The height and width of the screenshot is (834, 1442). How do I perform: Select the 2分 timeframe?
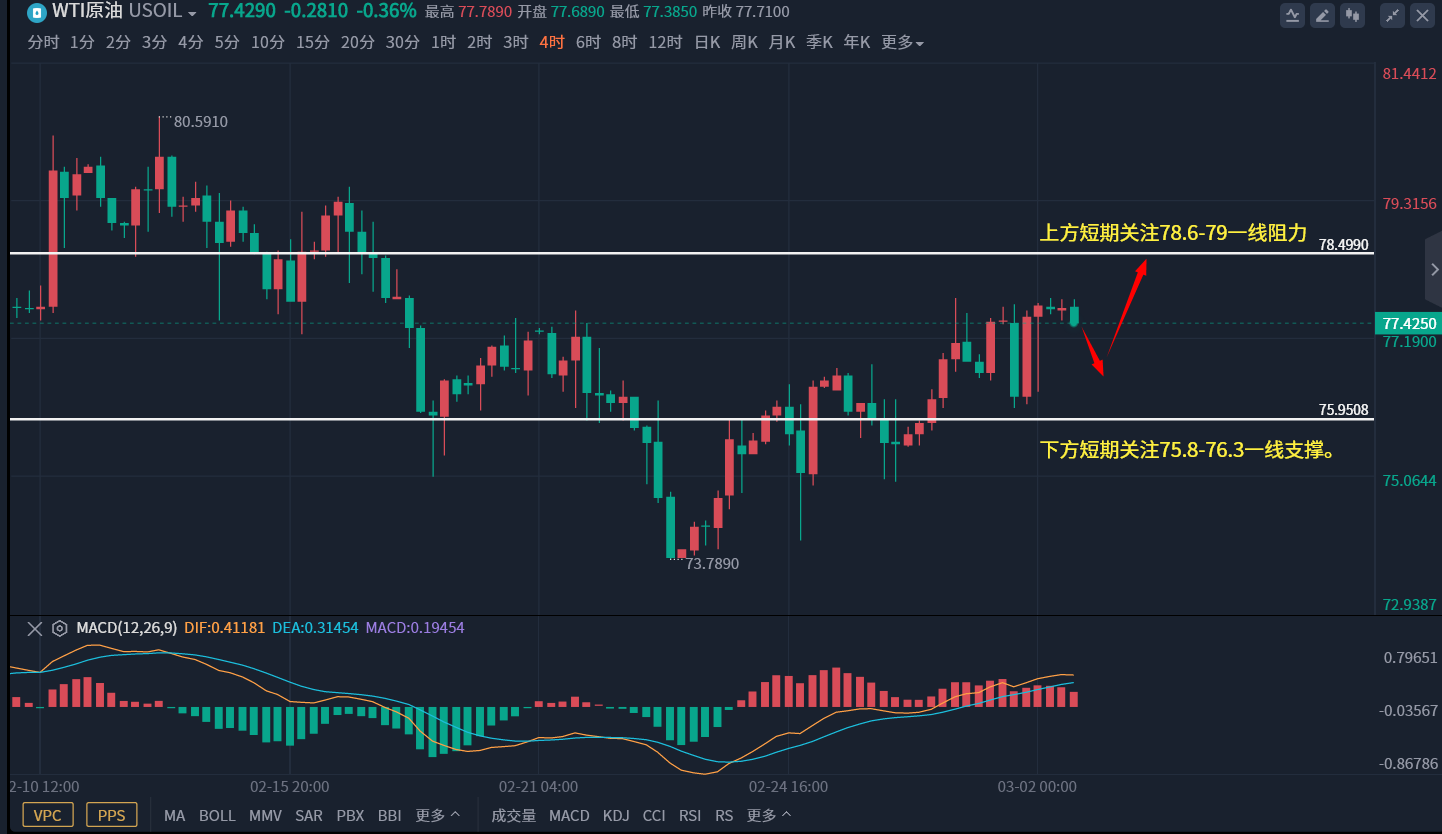point(118,42)
